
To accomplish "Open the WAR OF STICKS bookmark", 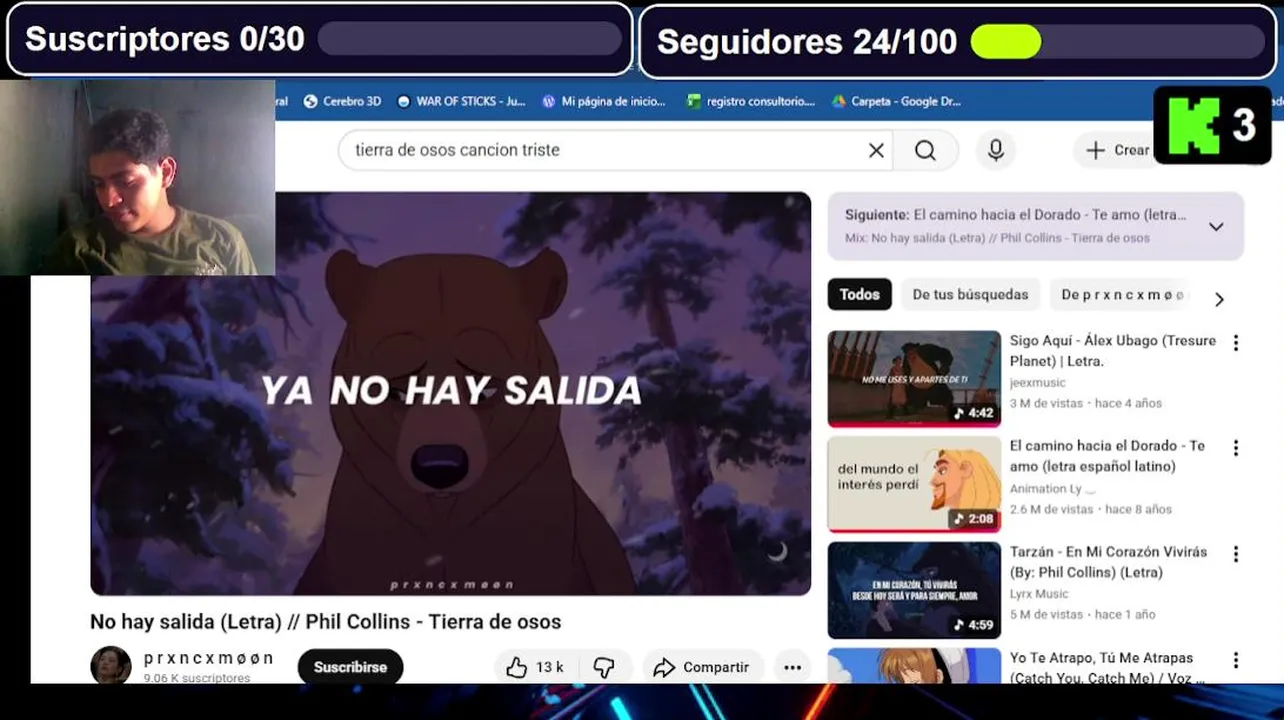I will tap(461, 101).
